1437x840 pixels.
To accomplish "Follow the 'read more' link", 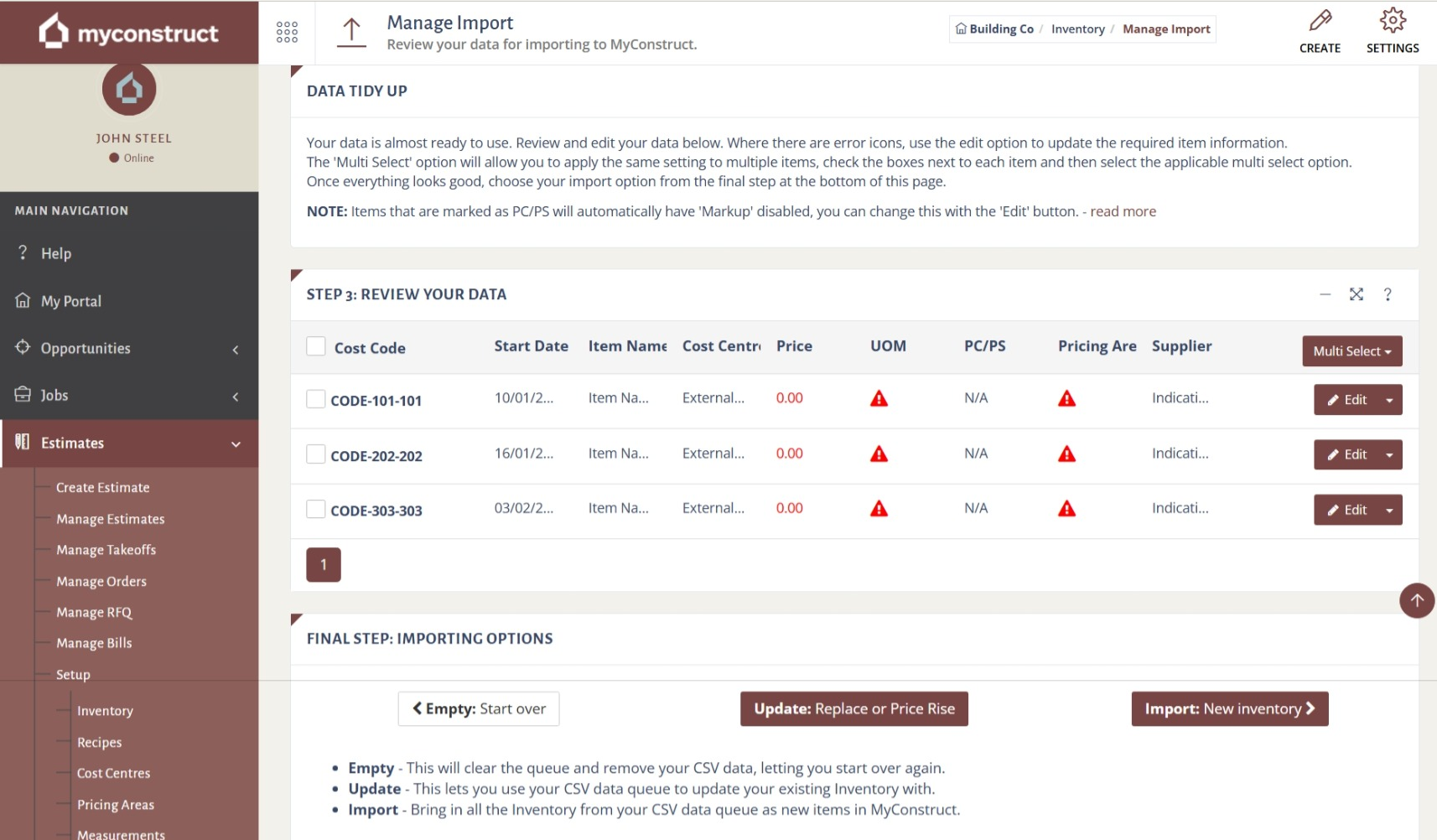I will [x=1123, y=211].
